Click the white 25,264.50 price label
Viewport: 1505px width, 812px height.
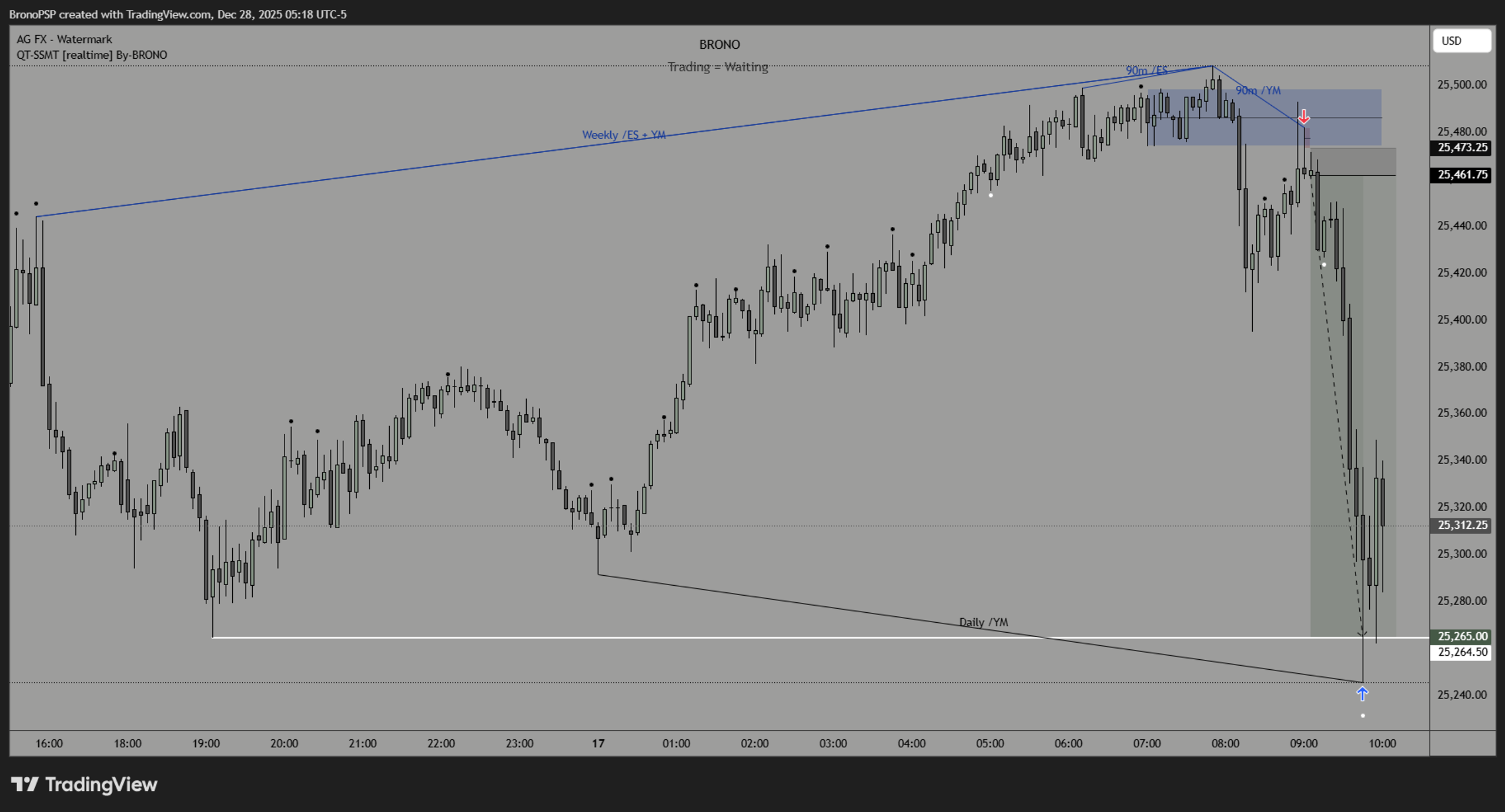coord(1461,652)
